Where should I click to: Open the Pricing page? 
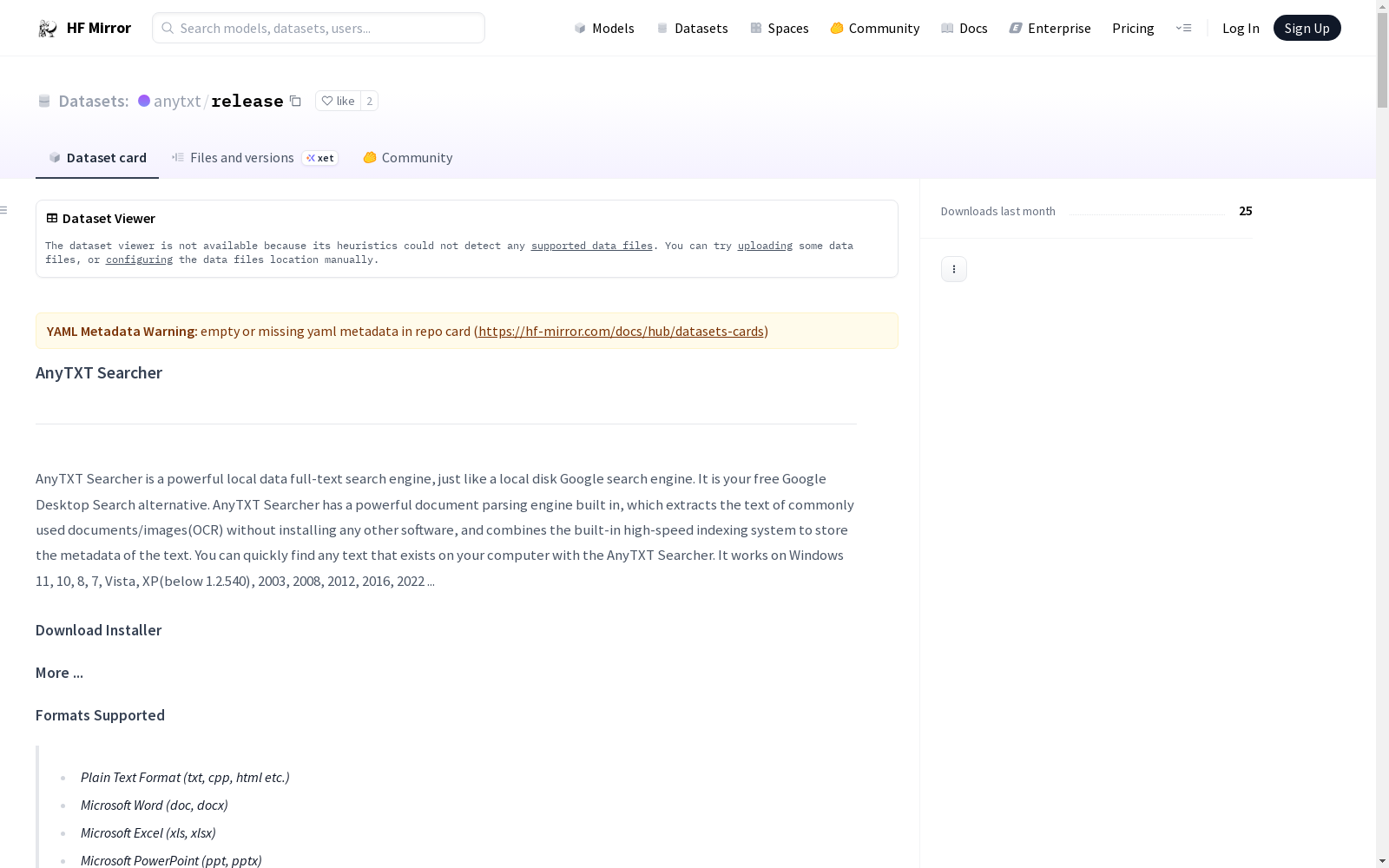(x=1133, y=28)
